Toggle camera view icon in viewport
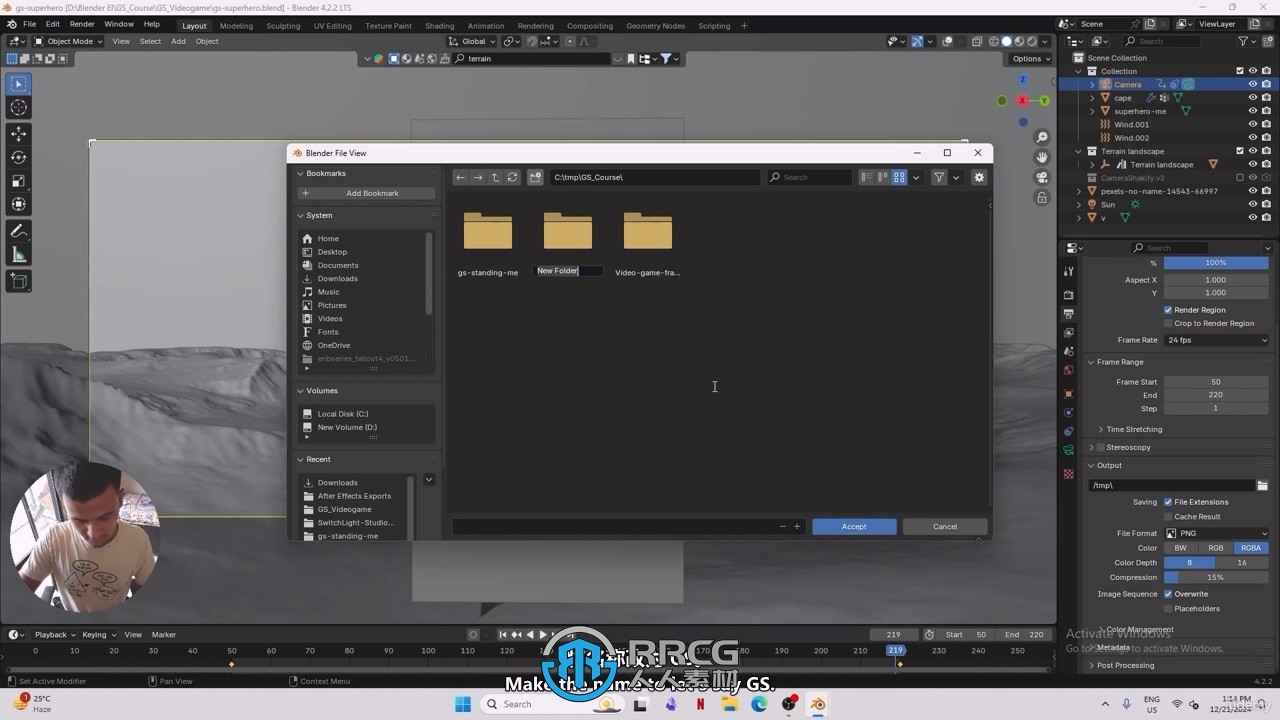Viewport: 1280px width, 720px height. [x=1042, y=178]
